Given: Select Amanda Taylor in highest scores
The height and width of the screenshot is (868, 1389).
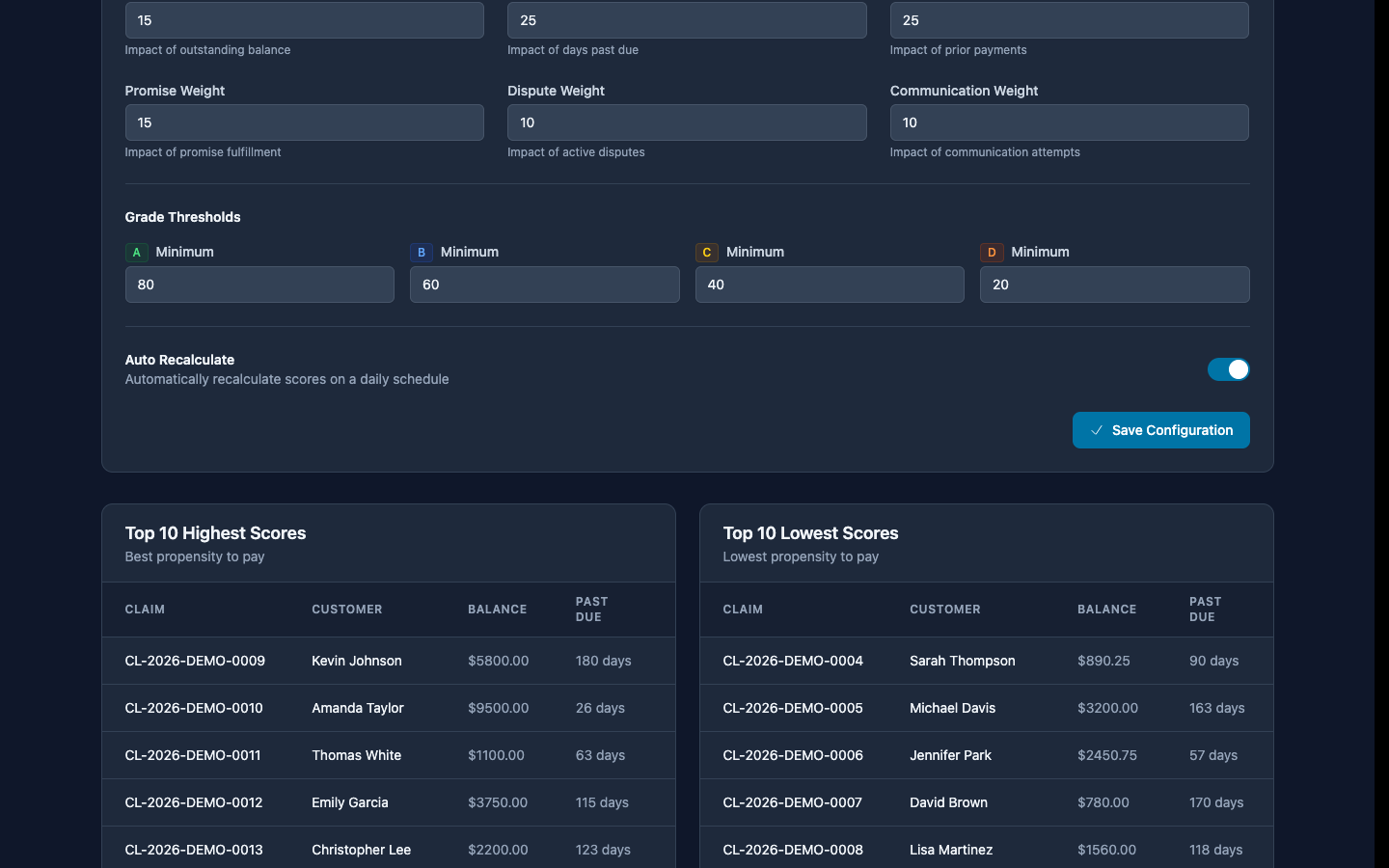Looking at the screenshot, I should [358, 708].
